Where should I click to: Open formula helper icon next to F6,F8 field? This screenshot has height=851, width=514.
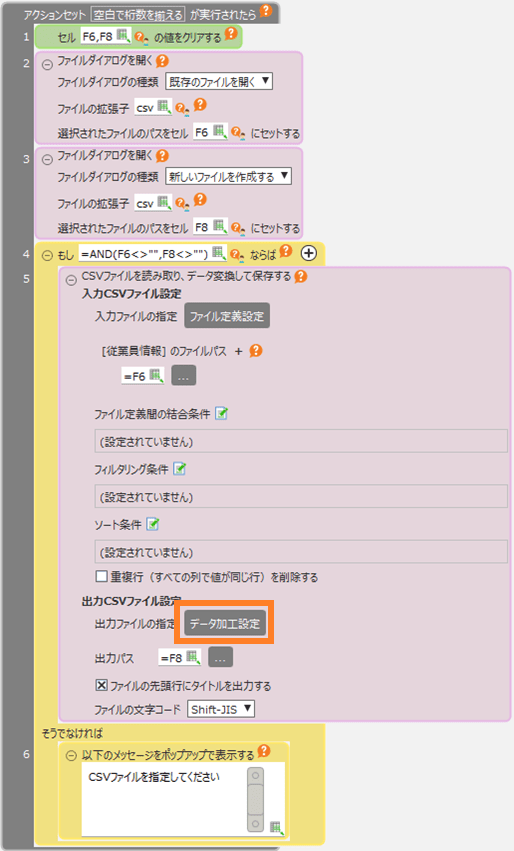pos(141,37)
